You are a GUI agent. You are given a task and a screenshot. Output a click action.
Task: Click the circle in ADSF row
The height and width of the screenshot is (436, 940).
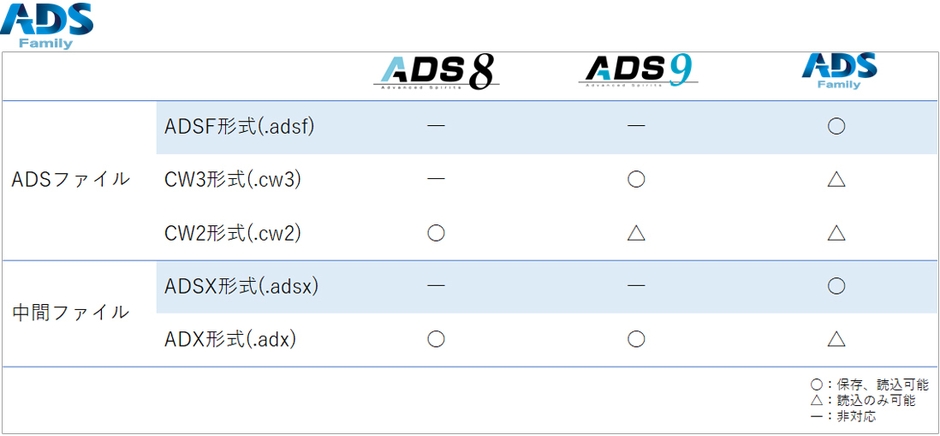click(x=837, y=127)
